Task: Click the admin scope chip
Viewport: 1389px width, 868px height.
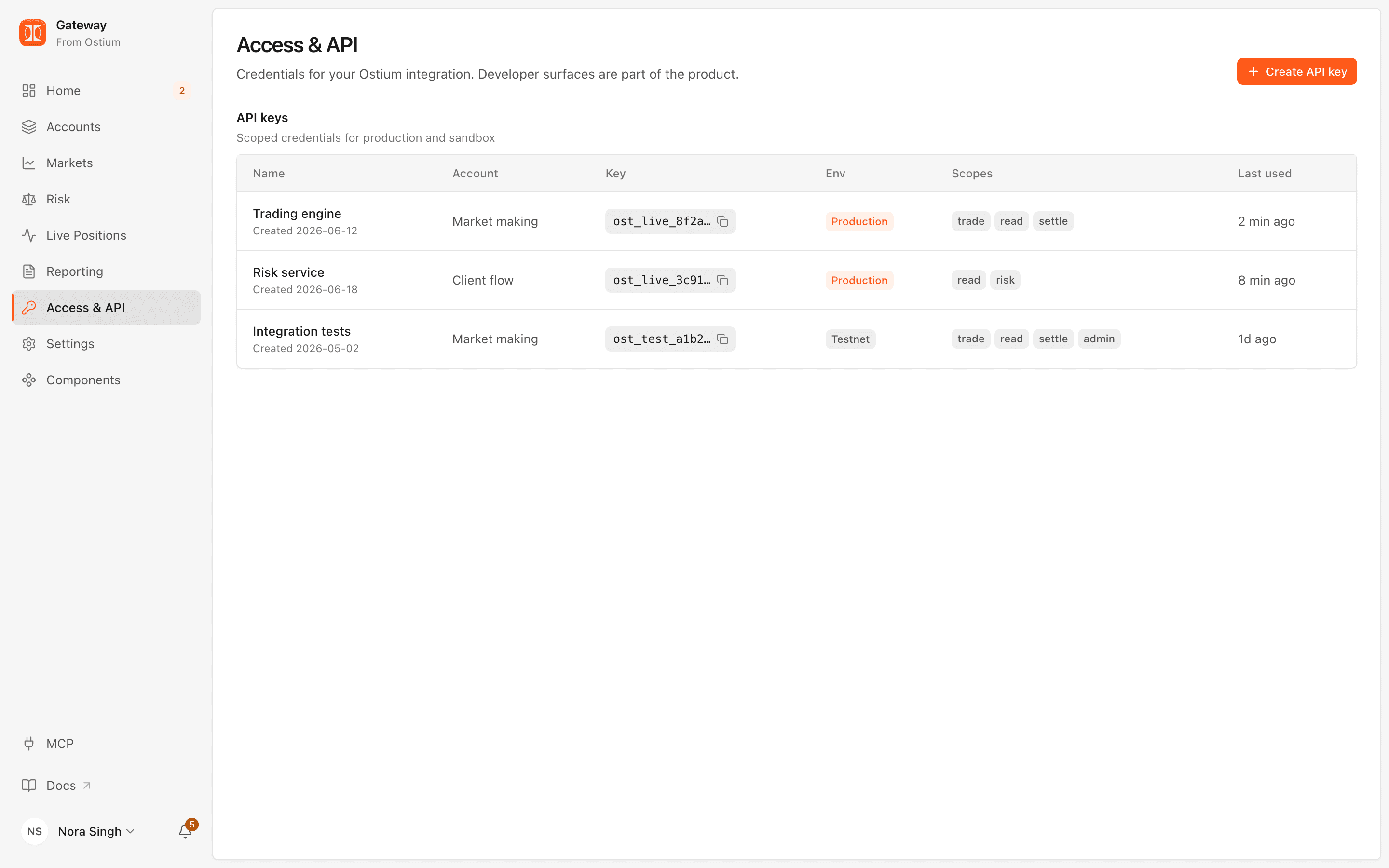Action: (1099, 339)
